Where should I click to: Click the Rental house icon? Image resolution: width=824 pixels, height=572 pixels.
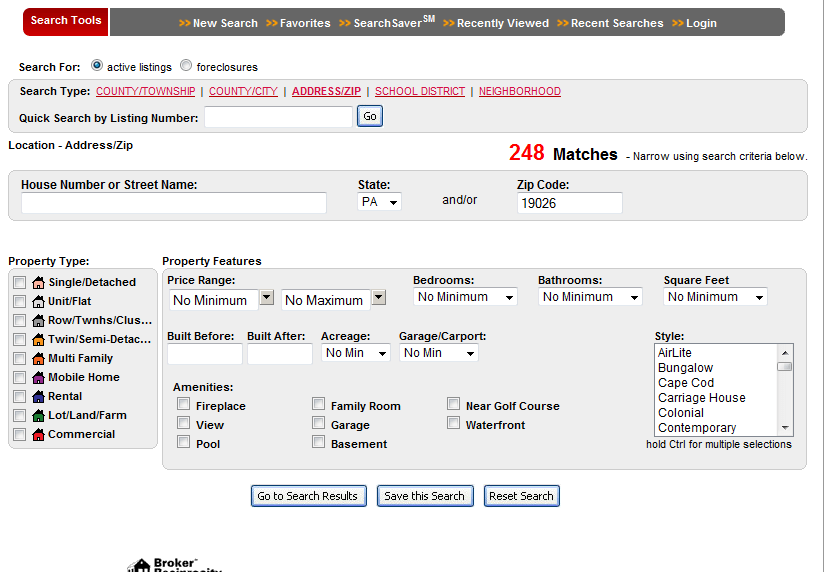point(38,396)
